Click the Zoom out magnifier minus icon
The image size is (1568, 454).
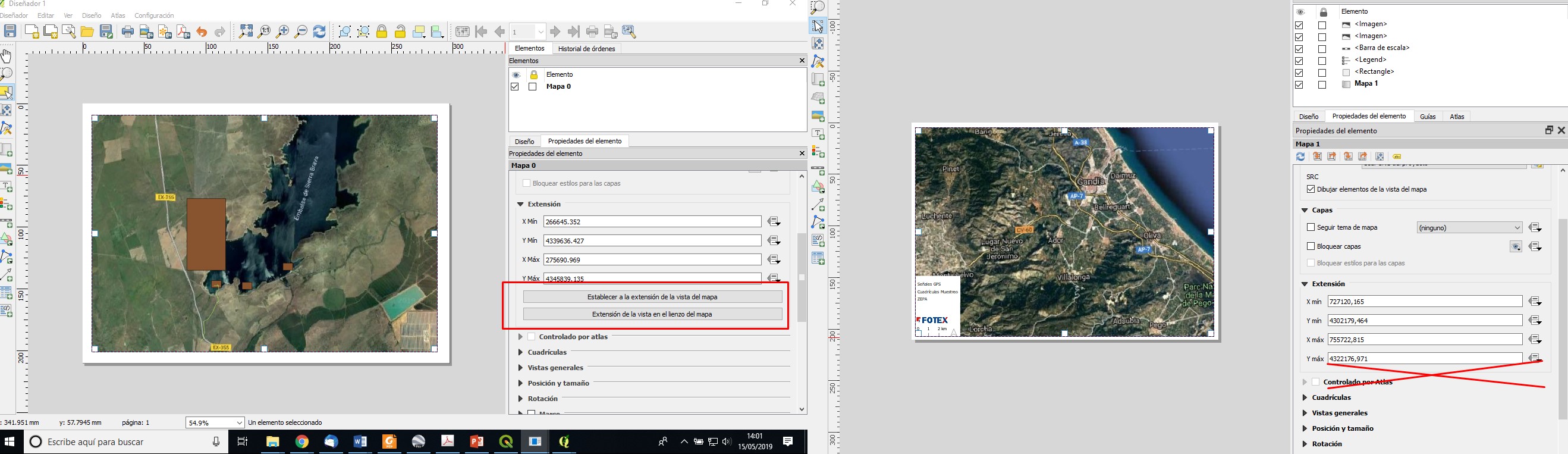click(301, 32)
